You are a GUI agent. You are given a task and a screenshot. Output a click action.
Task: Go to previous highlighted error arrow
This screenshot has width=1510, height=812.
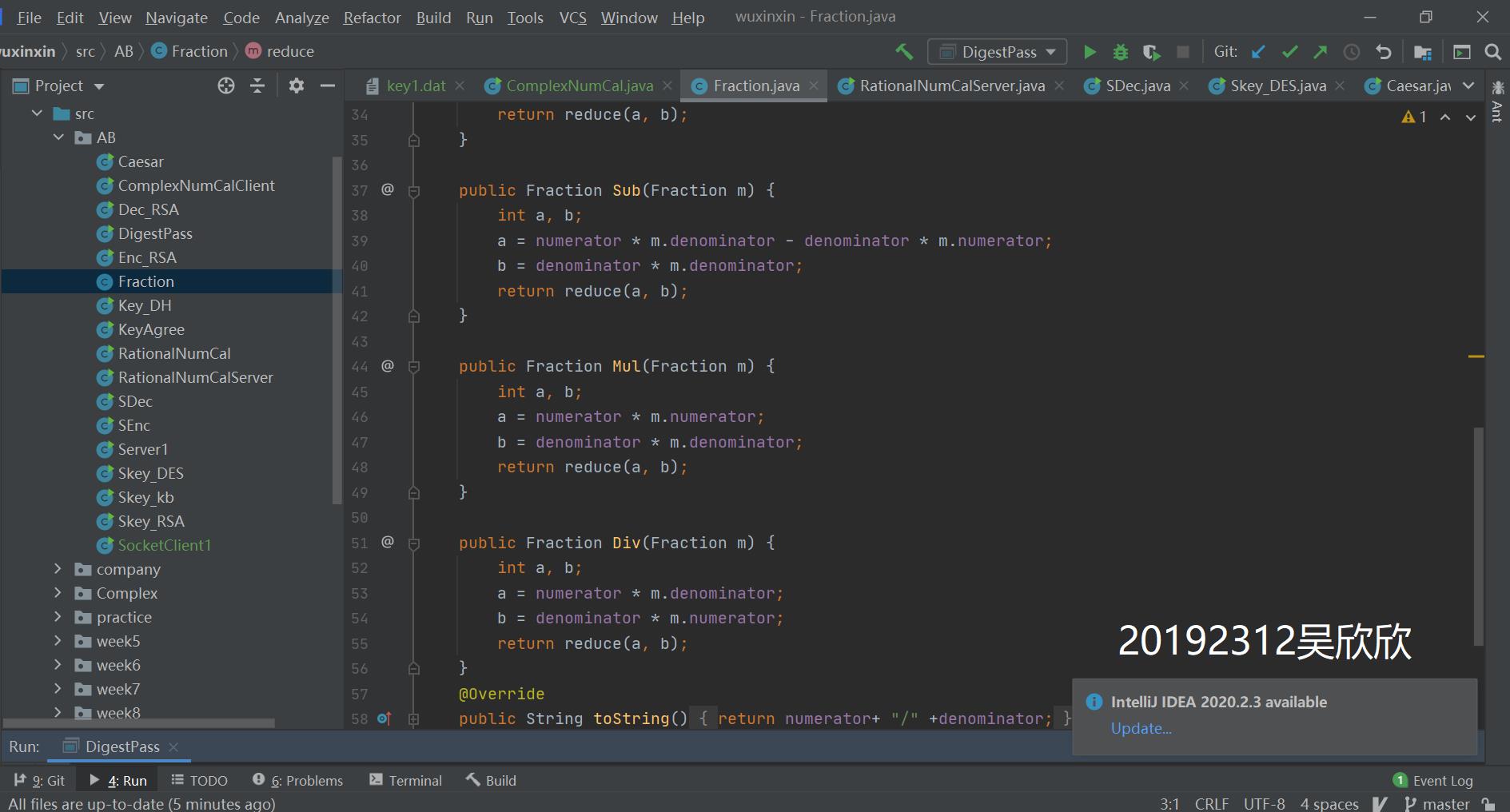[x=1445, y=117]
